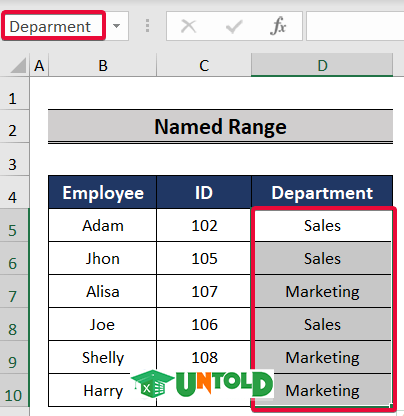Select the Adam cell
Image resolution: width=404 pixels, height=416 pixels.
coord(103,225)
